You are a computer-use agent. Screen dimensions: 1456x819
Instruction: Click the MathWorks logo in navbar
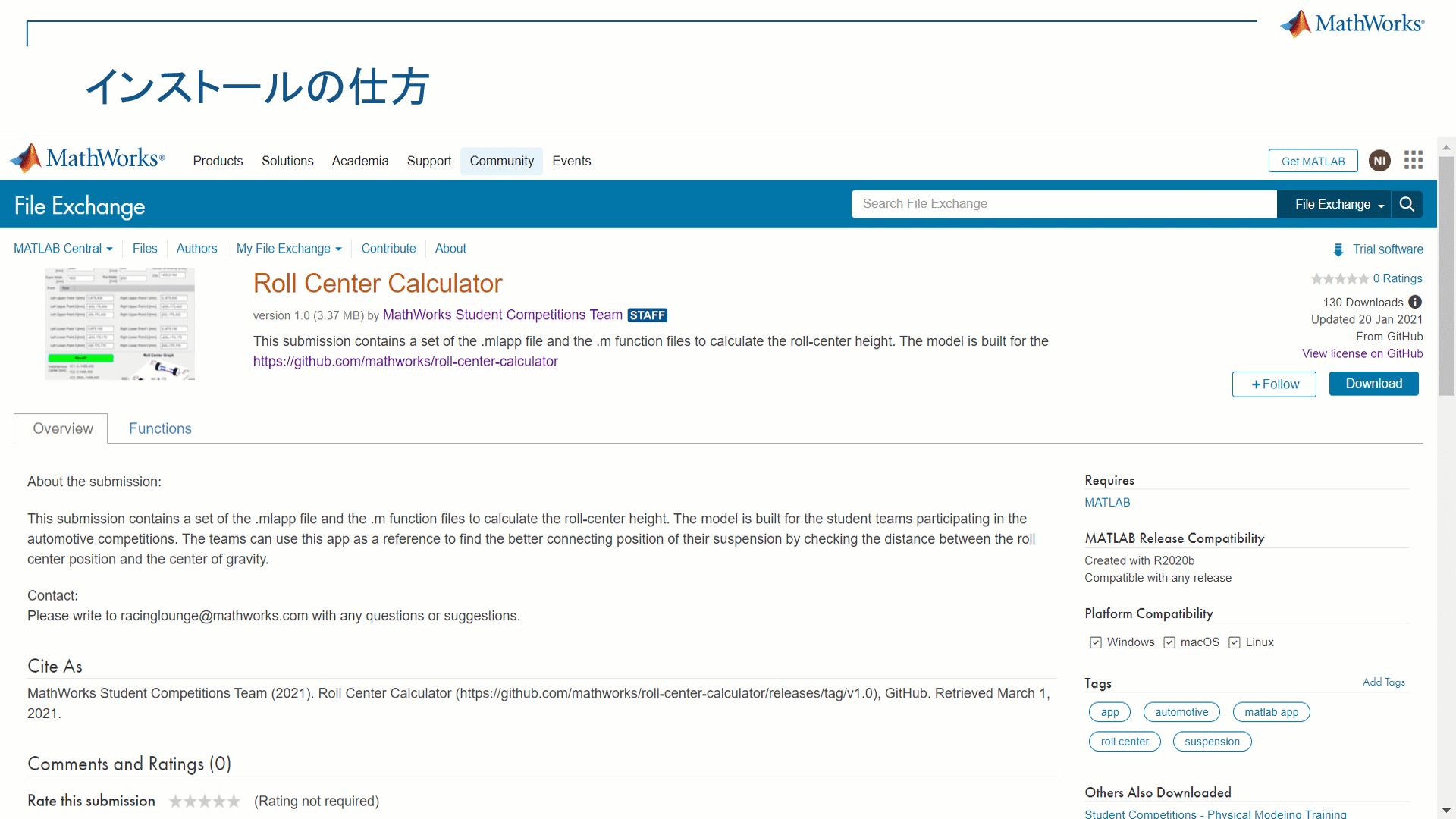[x=87, y=158]
